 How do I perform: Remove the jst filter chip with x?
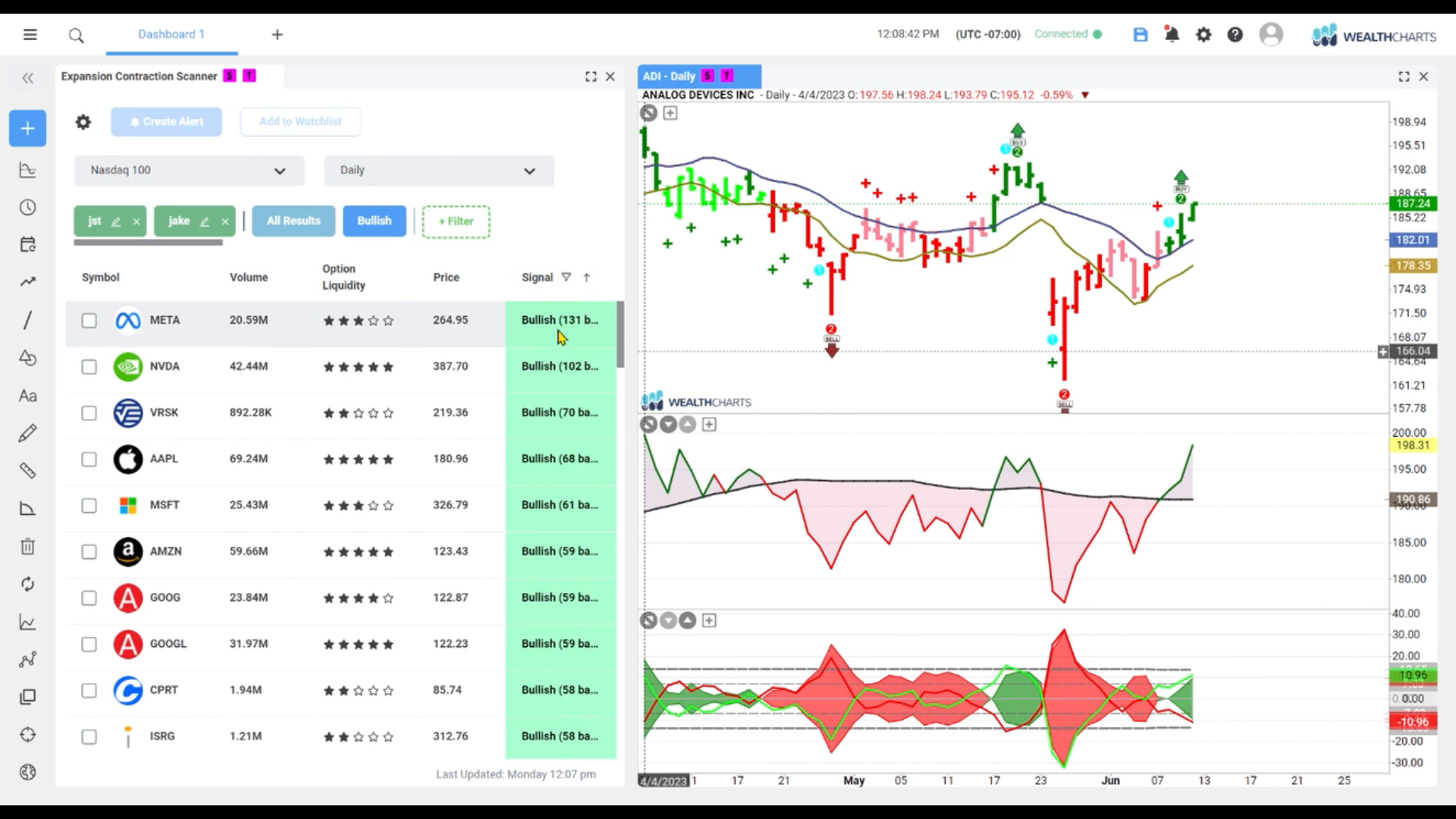pyautogui.click(x=136, y=221)
